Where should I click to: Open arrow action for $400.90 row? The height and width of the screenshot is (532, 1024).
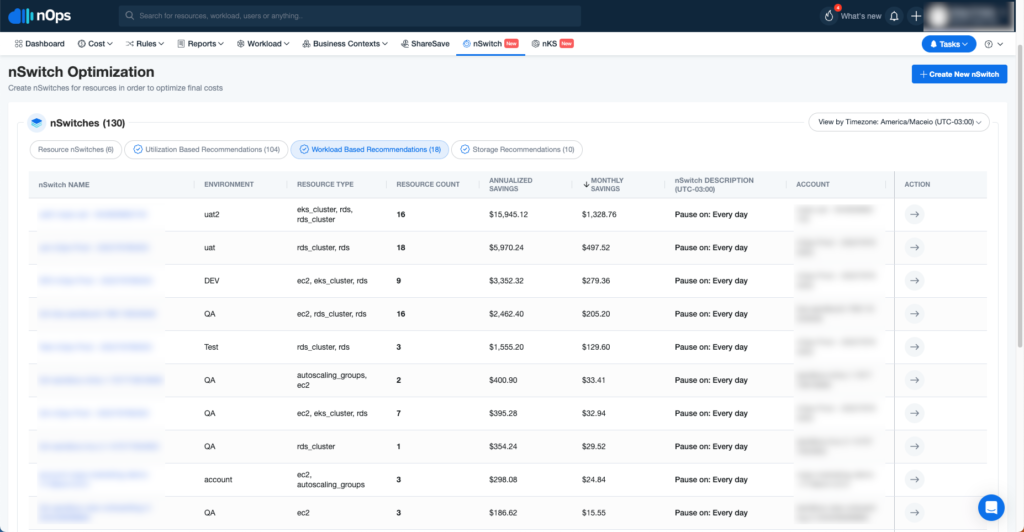pos(914,380)
